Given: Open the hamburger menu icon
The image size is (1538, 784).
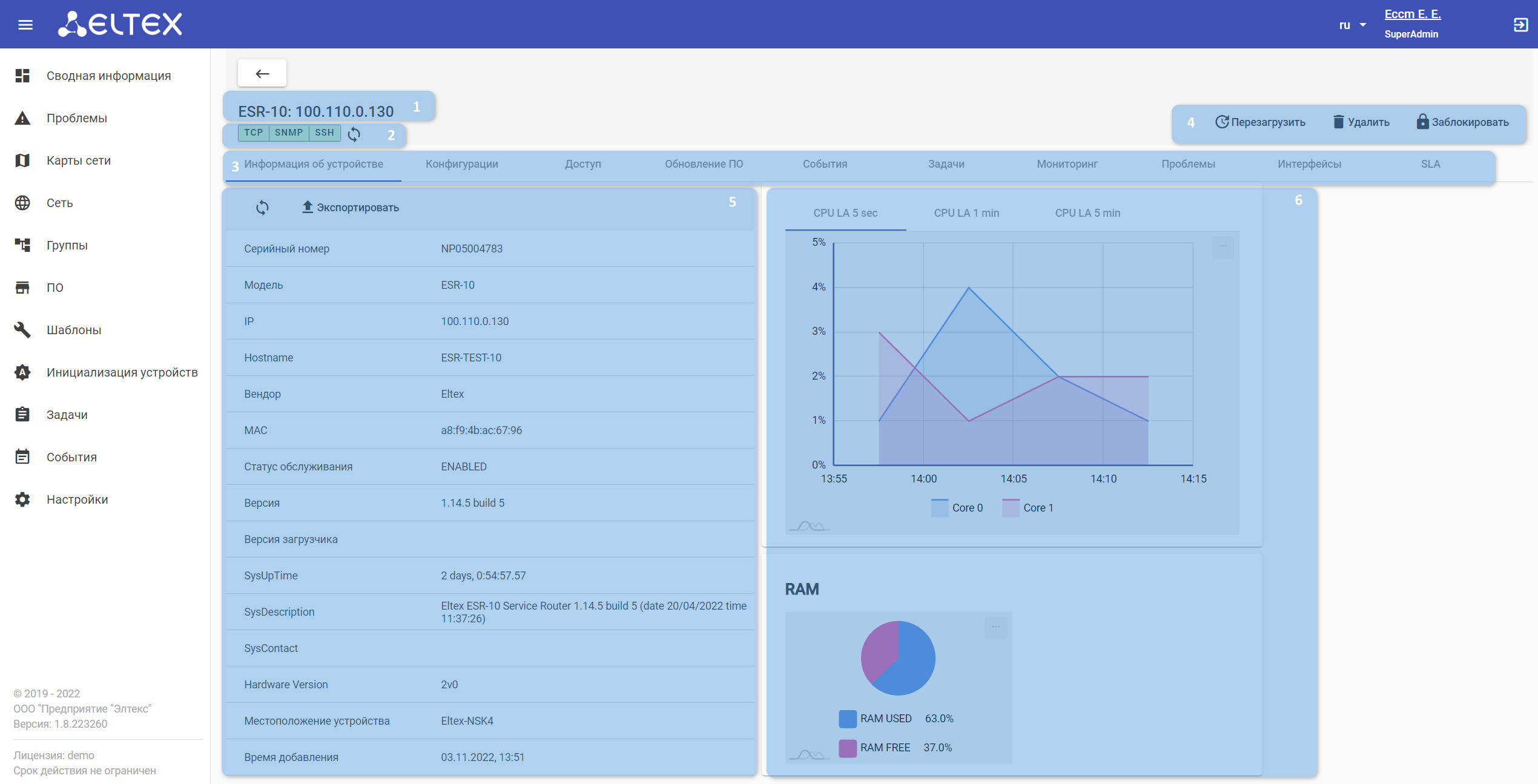Looking at the screenshot, I should (x=25, y=25).
